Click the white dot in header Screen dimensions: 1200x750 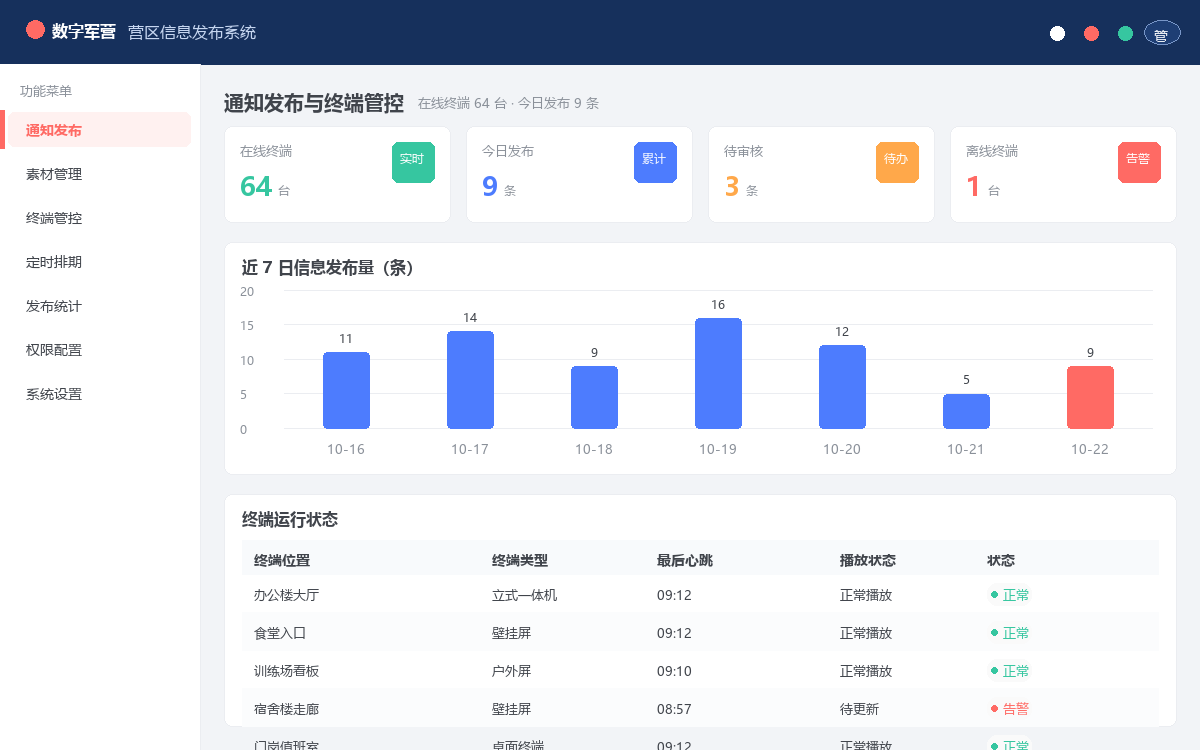tap(1057, 34)
